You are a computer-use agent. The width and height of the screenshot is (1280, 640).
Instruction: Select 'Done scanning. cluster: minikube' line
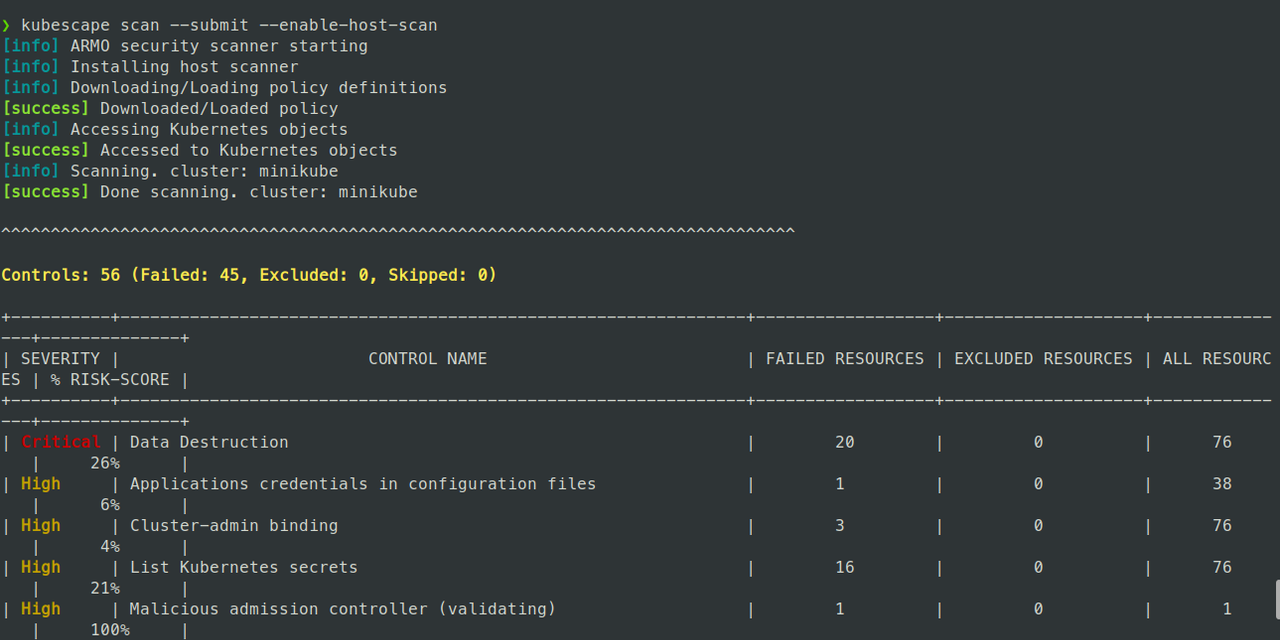(210, 192)
